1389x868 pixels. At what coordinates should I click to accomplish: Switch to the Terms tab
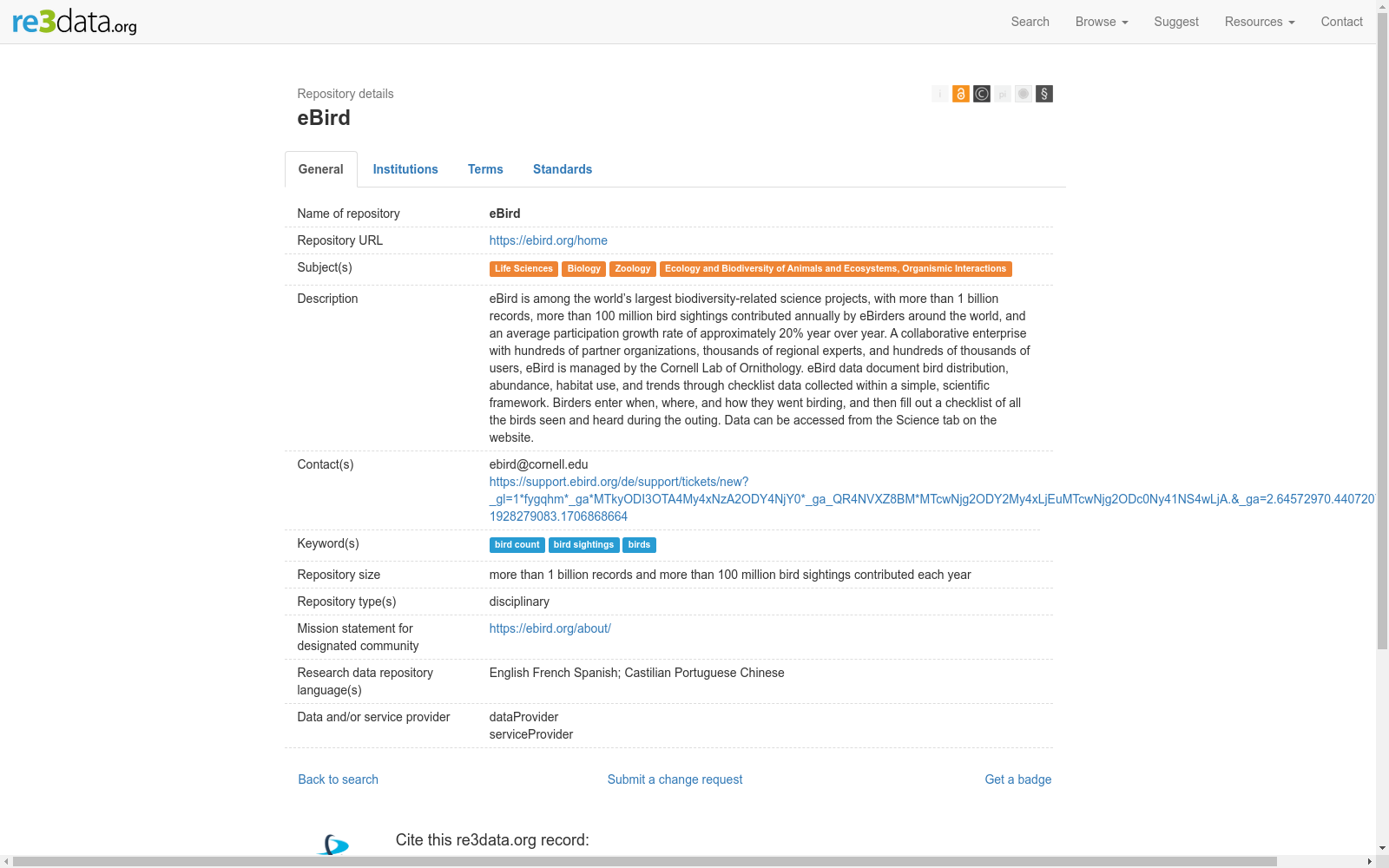(485, 169)
